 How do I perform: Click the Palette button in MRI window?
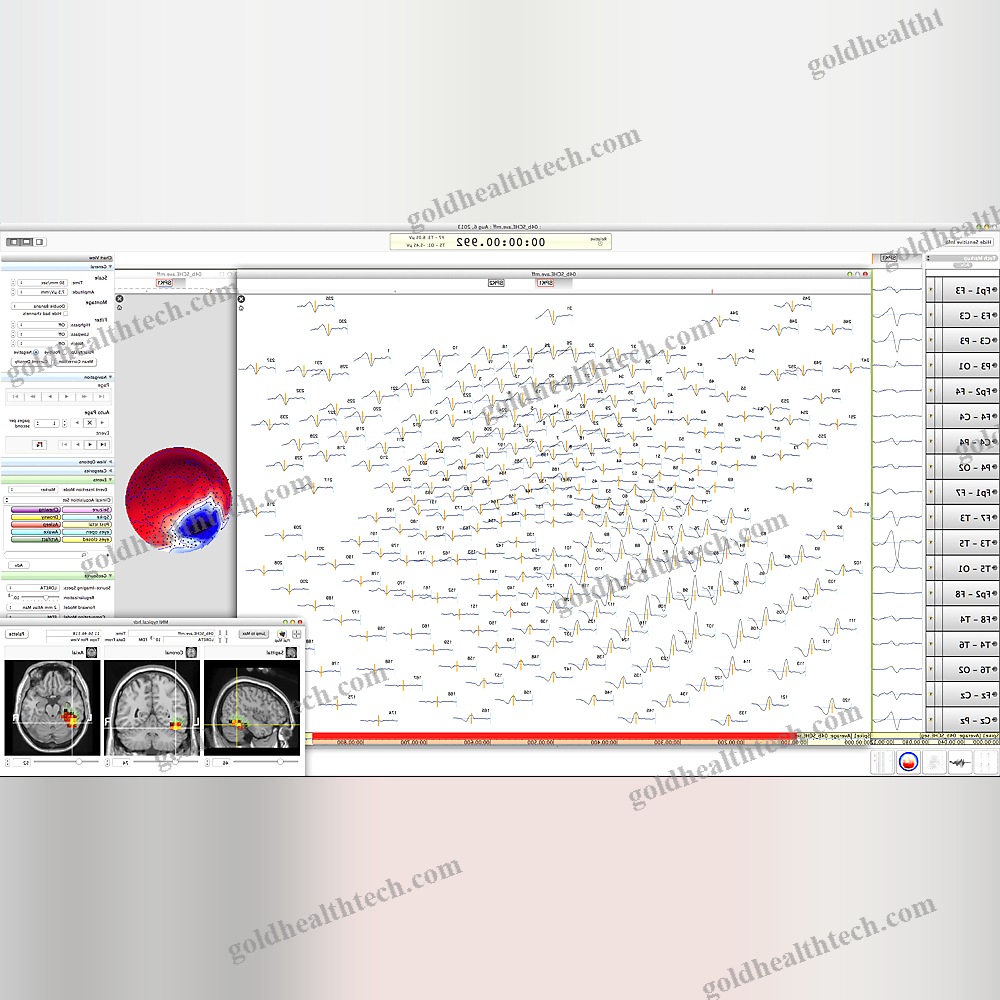click(x=17, y=634)
